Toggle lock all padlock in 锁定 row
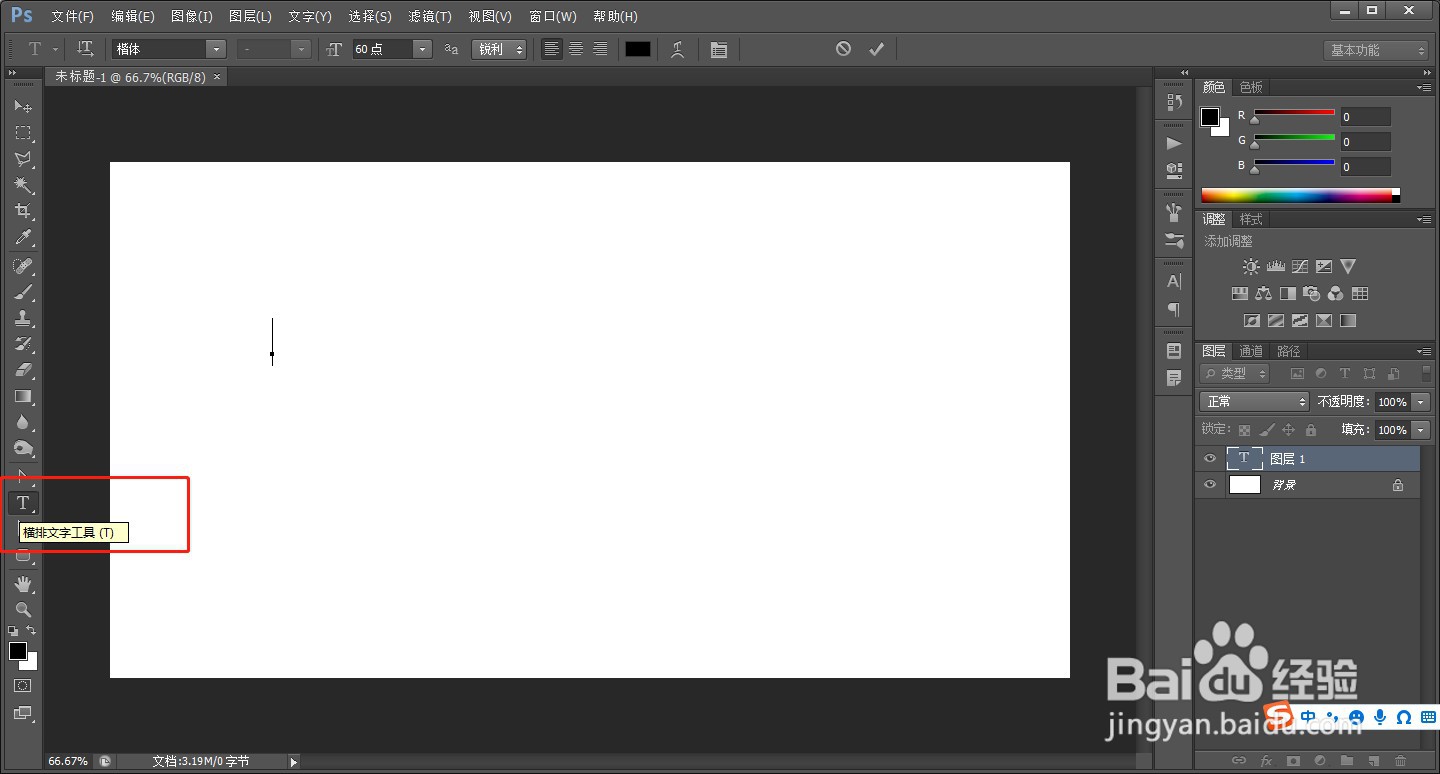This screenshot has width=1440, height=774. (x=1310, y=430)
